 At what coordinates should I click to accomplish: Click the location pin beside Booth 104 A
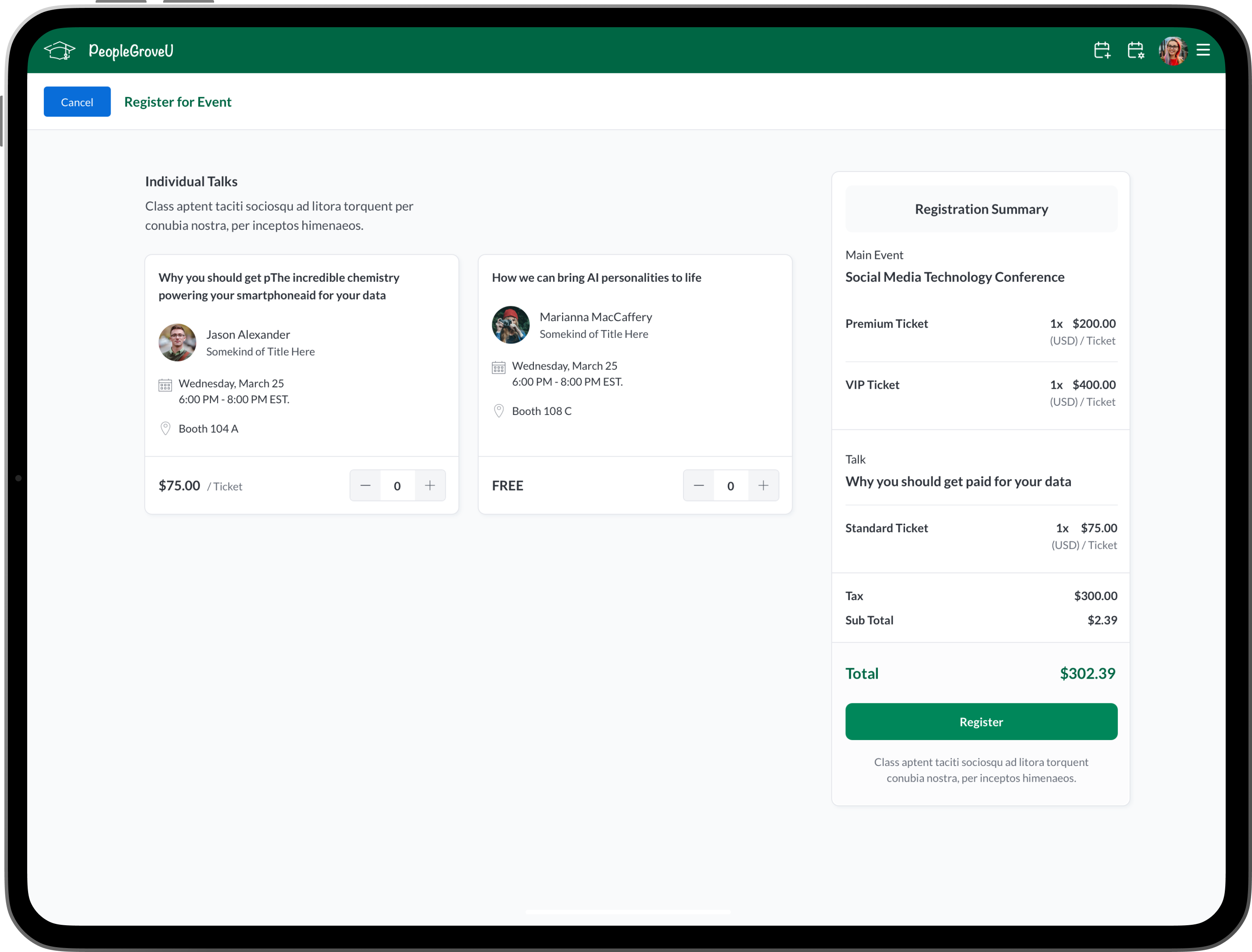tap(165, 428)
